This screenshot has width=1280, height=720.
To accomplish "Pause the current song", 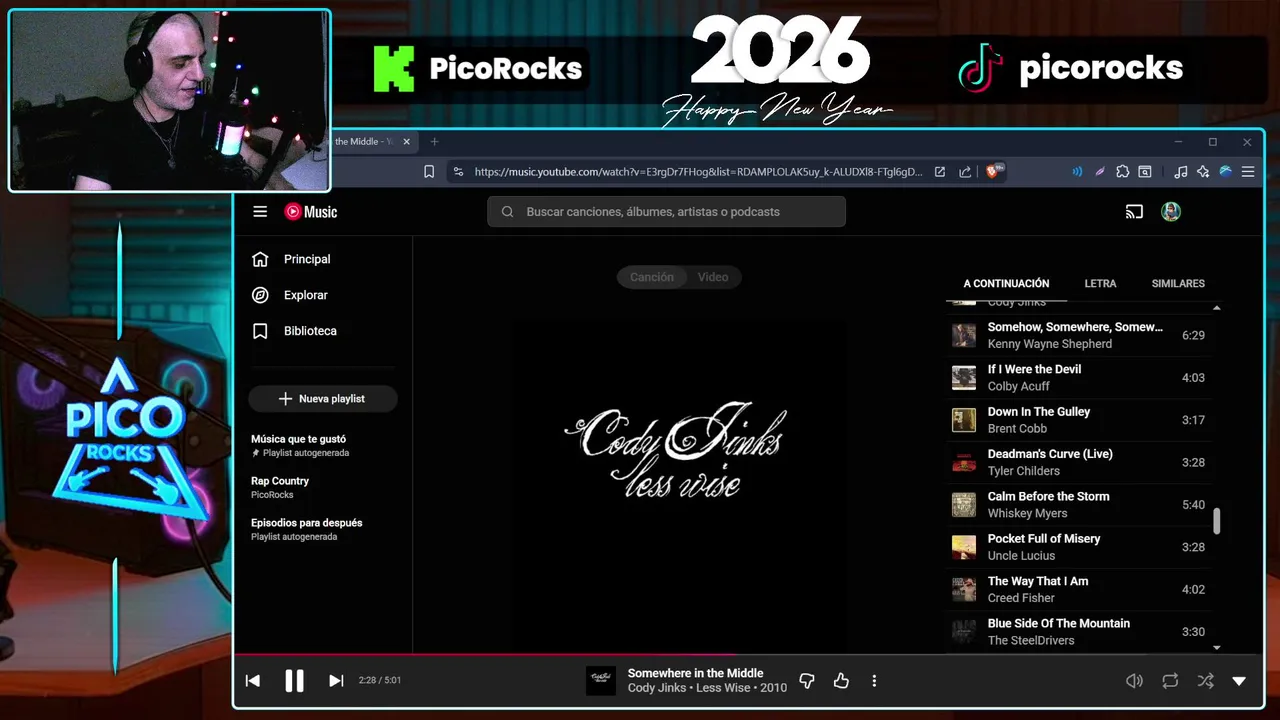I will [x=294, y=681].
